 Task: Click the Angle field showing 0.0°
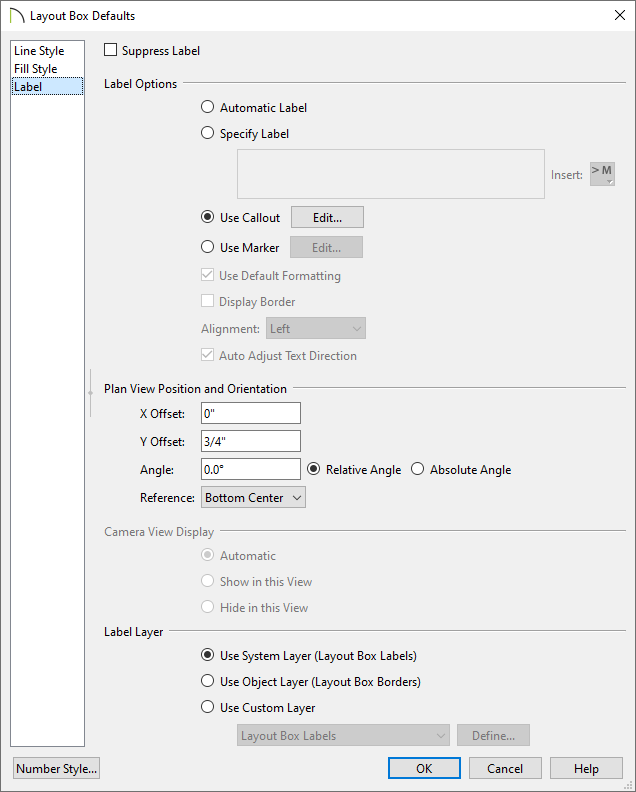click(x=251, y=469)
